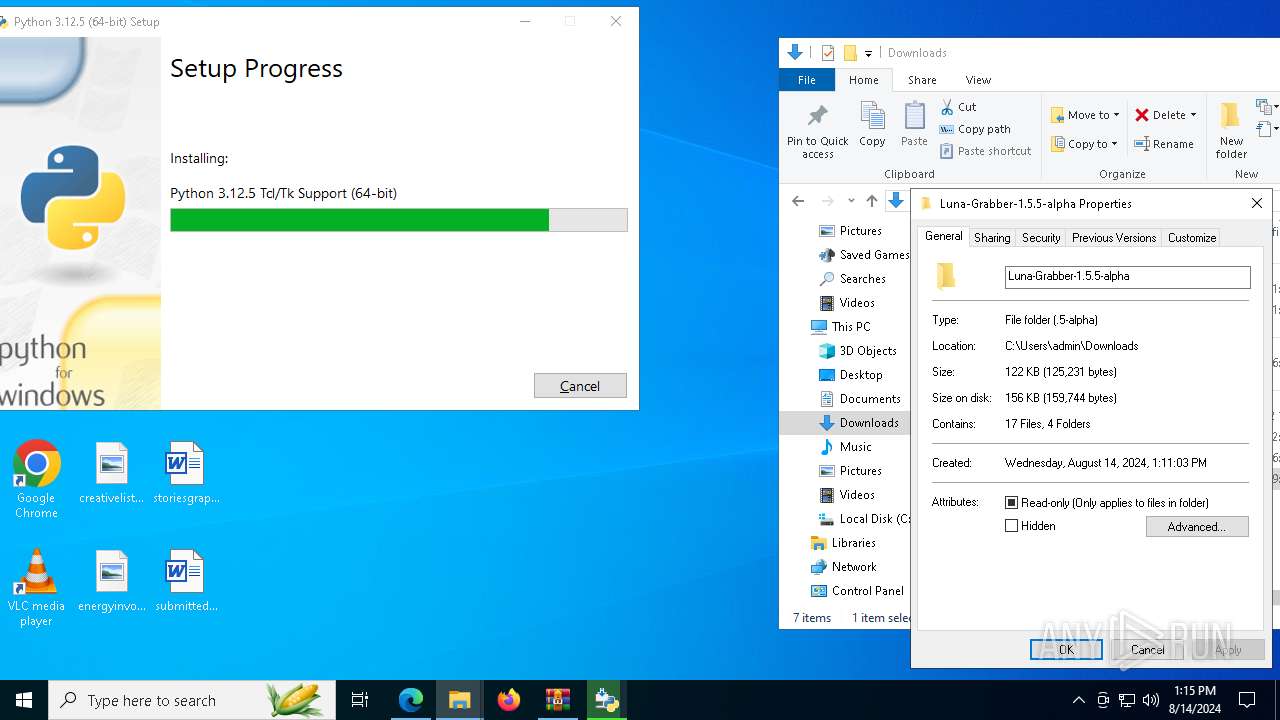Click the New folder icon
Image resolution: width=1280 pixels, height=720 pixels.
tap(1231, 117)
